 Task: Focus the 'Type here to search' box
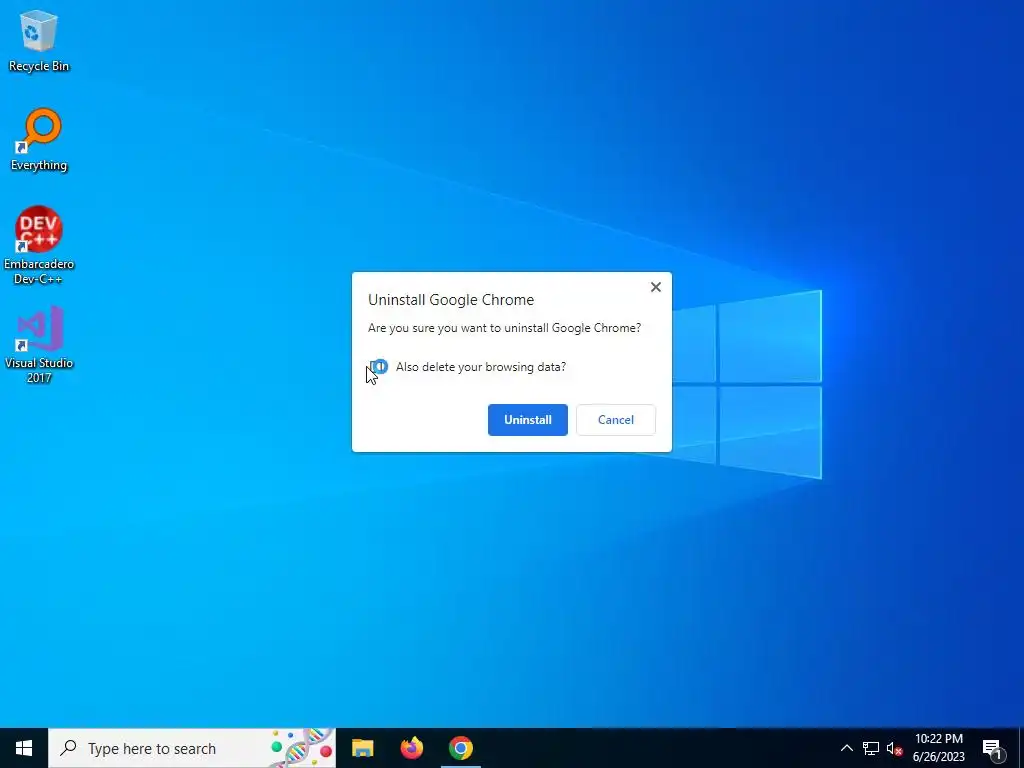tap(192, 748)
